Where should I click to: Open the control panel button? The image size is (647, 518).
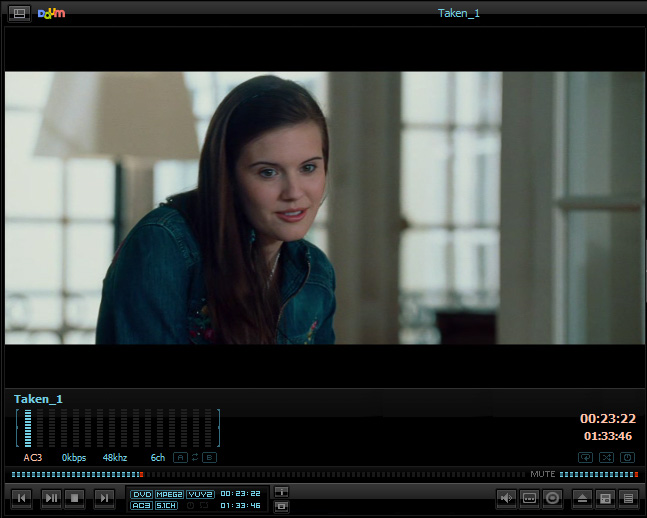[605, 498]
